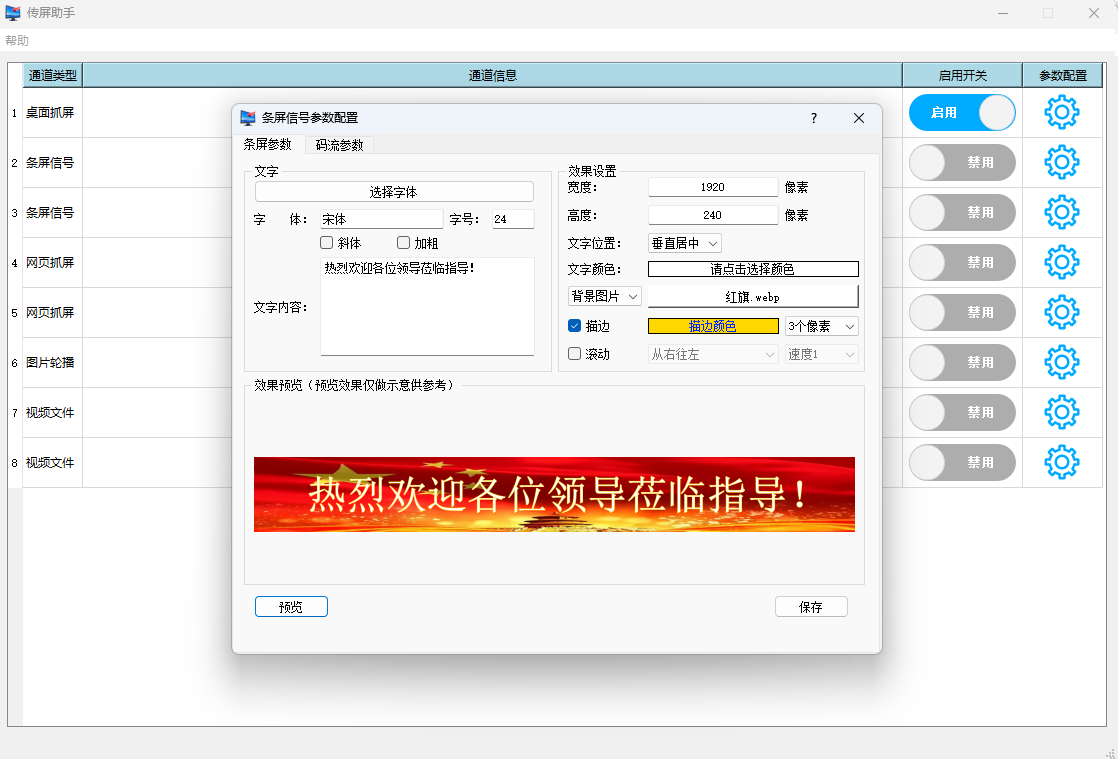Screen dimensions: 1120x760
Task: Click gear icon for channel 8 视频文件
Action: tap(1061, 462)
